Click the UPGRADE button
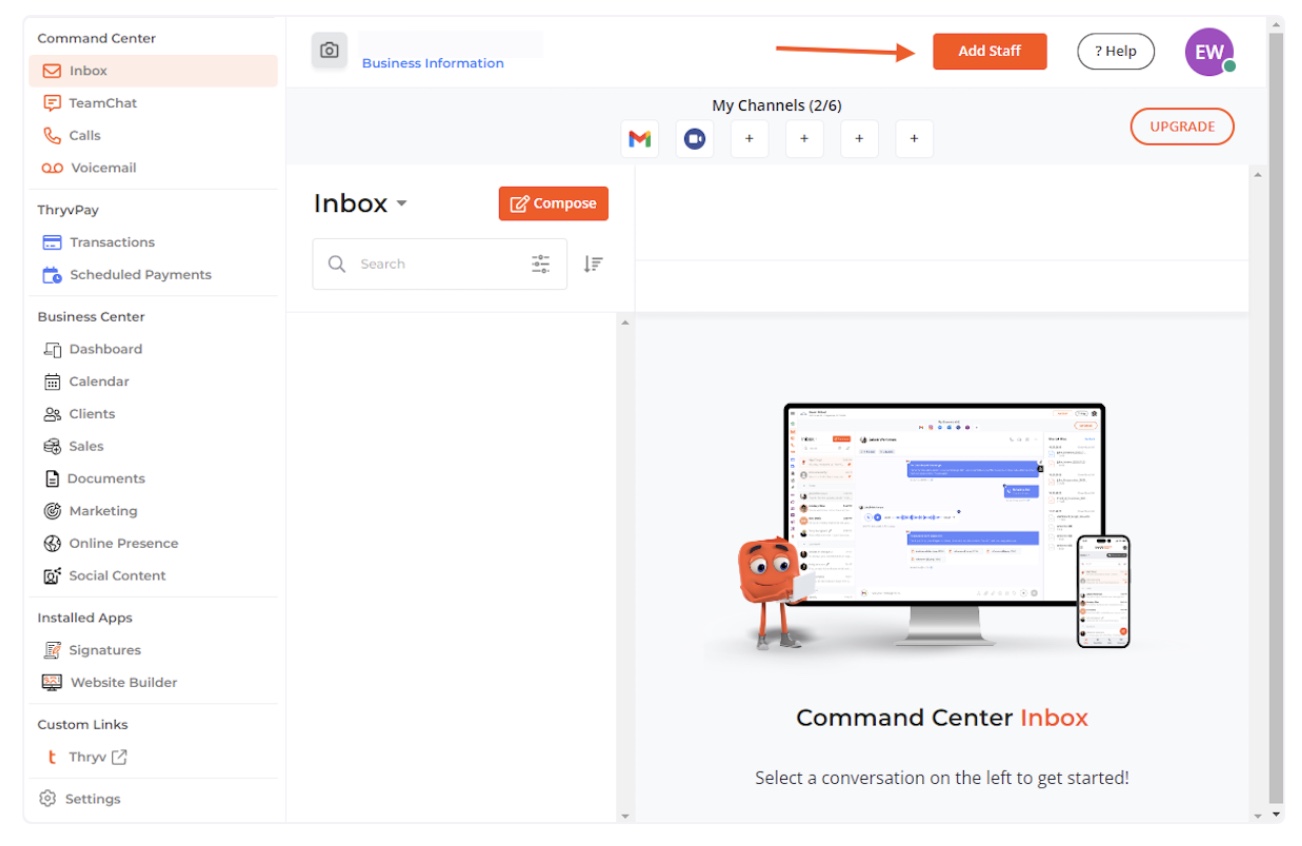Viewport: 1302px width, 846px height. coord(1182,126)
